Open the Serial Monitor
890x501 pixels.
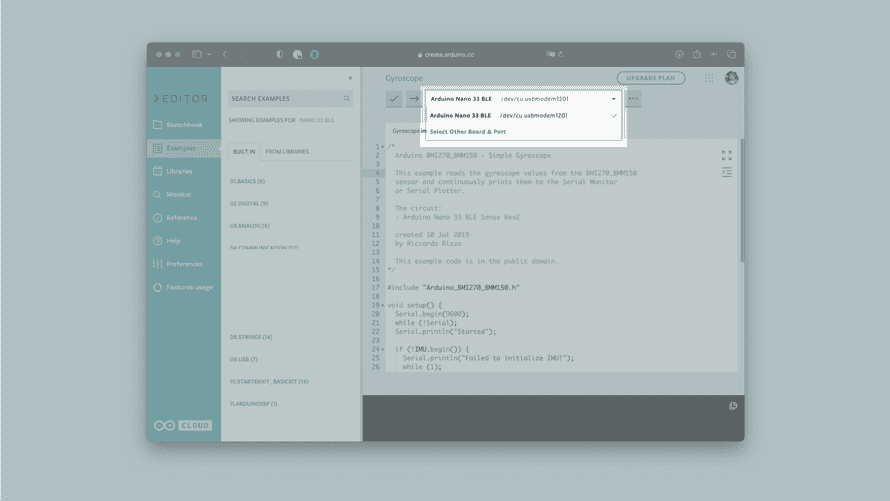click(x=178, y=194)
